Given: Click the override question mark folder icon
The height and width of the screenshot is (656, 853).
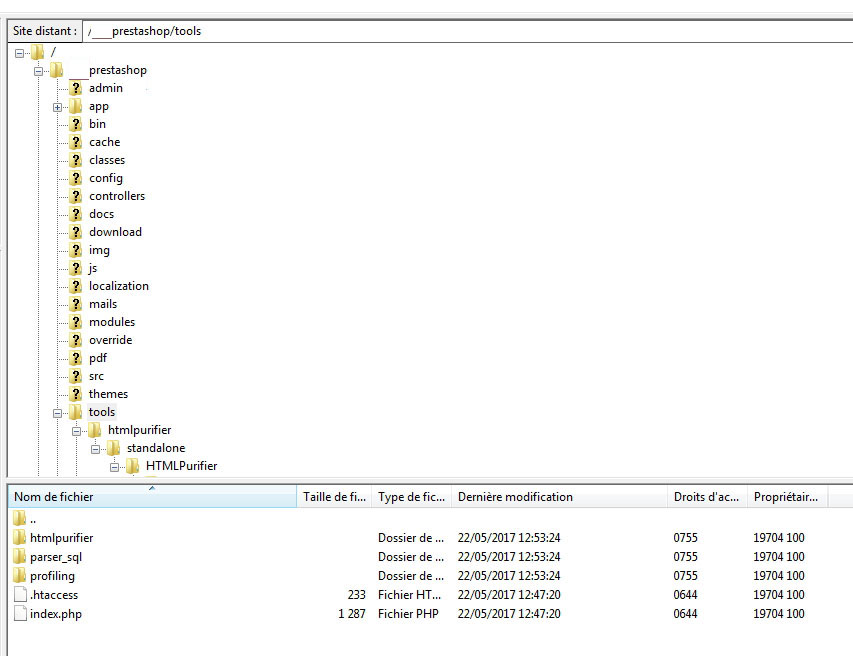Looking at the screenshot, I should click(x=76, y=339).
